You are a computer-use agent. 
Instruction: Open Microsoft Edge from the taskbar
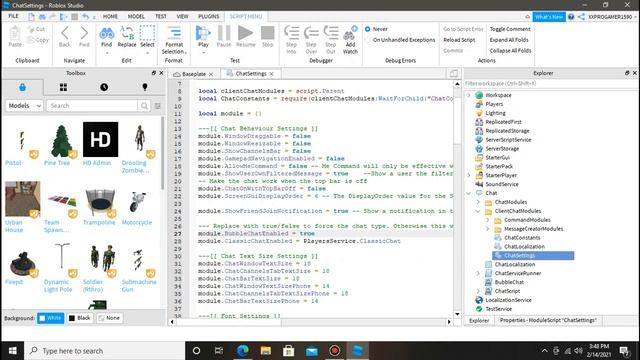coord(242,351)
